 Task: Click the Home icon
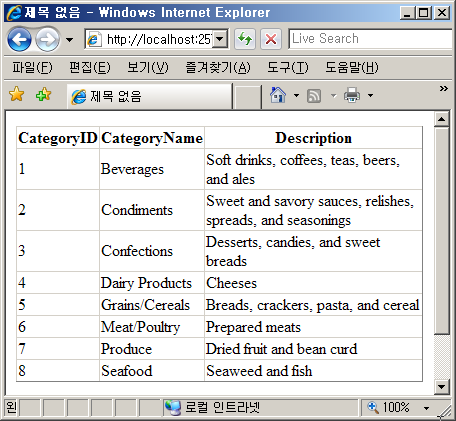(x=278, y=95)
